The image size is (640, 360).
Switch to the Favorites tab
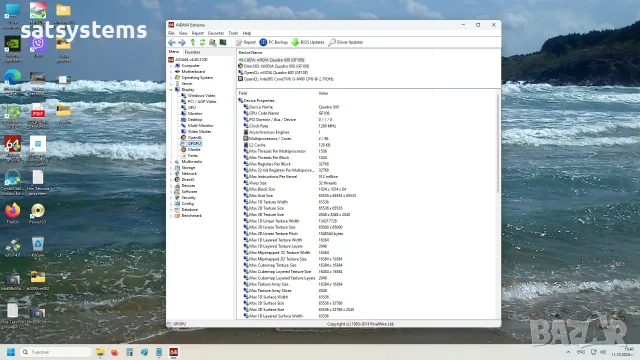click(x=192, y=52)
